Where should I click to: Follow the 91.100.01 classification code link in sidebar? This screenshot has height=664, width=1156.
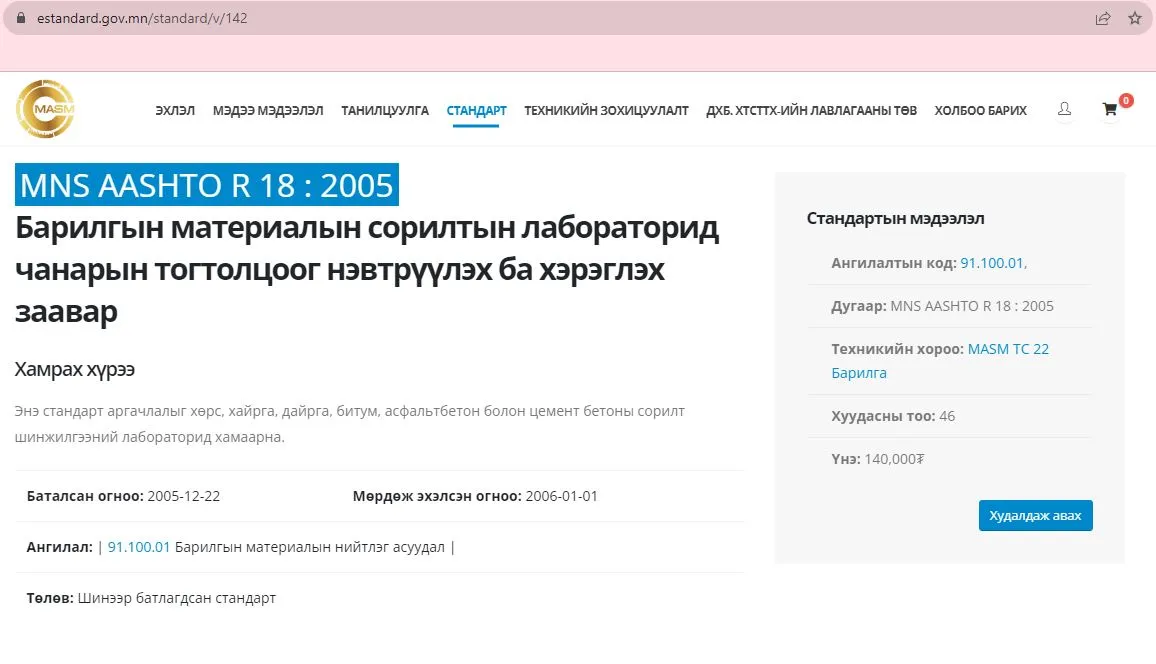coord(993,263)
